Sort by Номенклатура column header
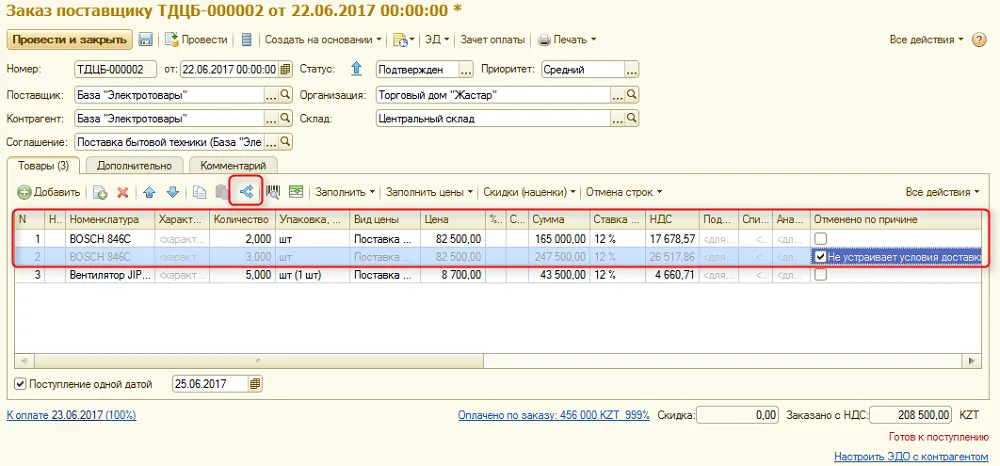This screenshot has height=466, width=1000. pyautogui.click(x=111, y=219)
